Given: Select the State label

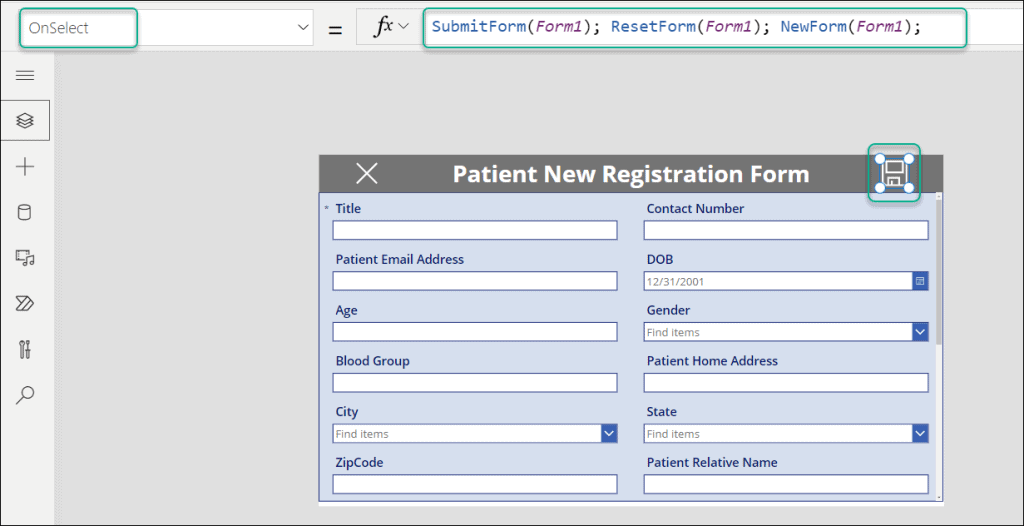Looking at the screenshot, I should (662, 412).
